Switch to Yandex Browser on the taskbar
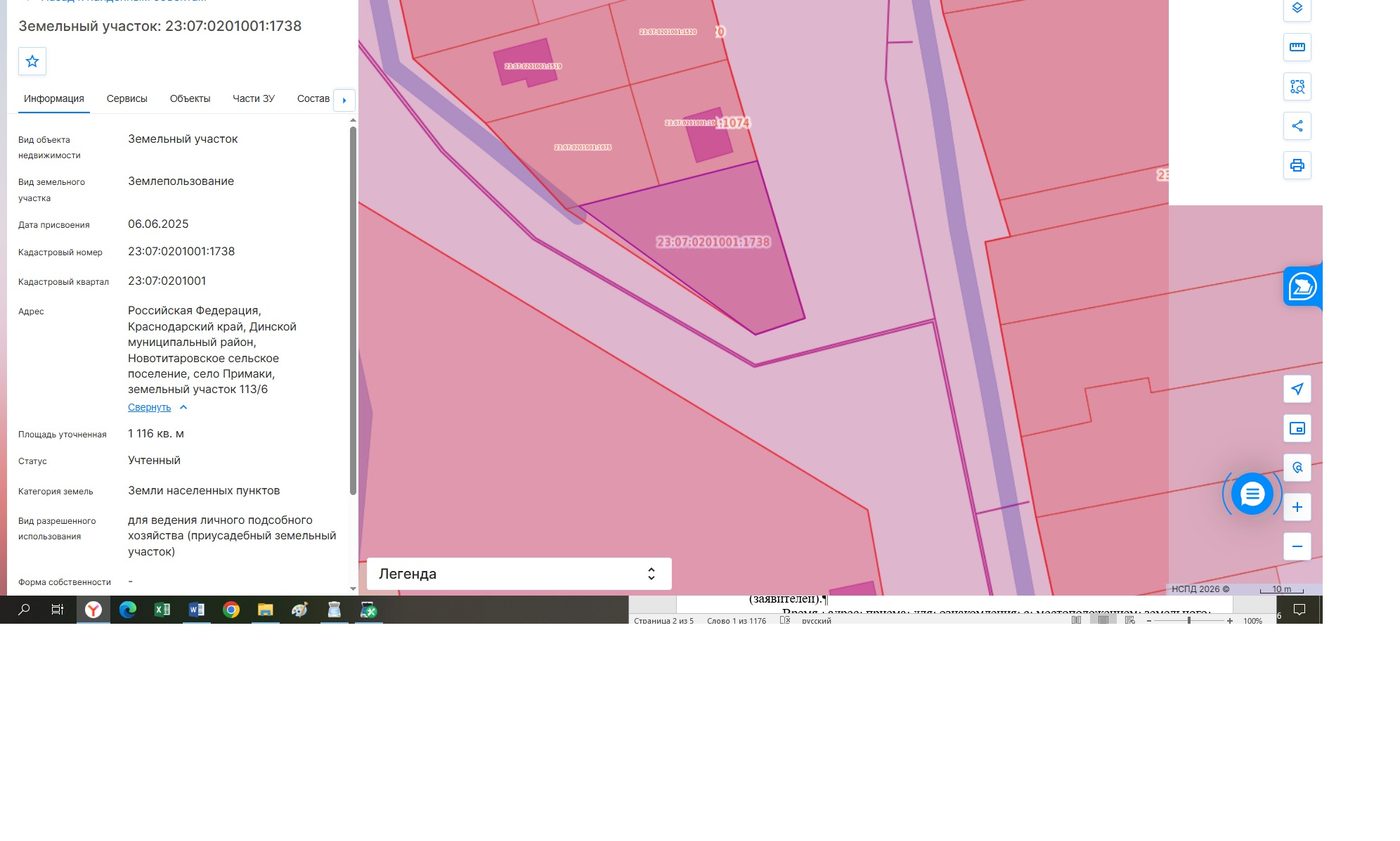This screenshot has height=841, width=1400. click(93, 610)
